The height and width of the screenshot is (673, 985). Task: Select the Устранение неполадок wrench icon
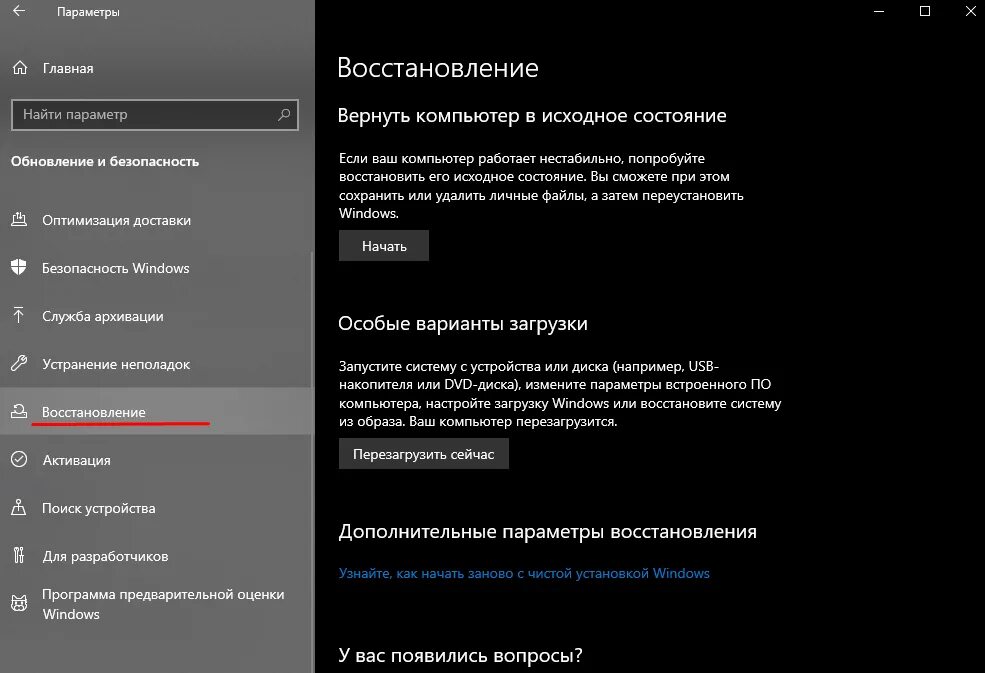pos(20,364)
